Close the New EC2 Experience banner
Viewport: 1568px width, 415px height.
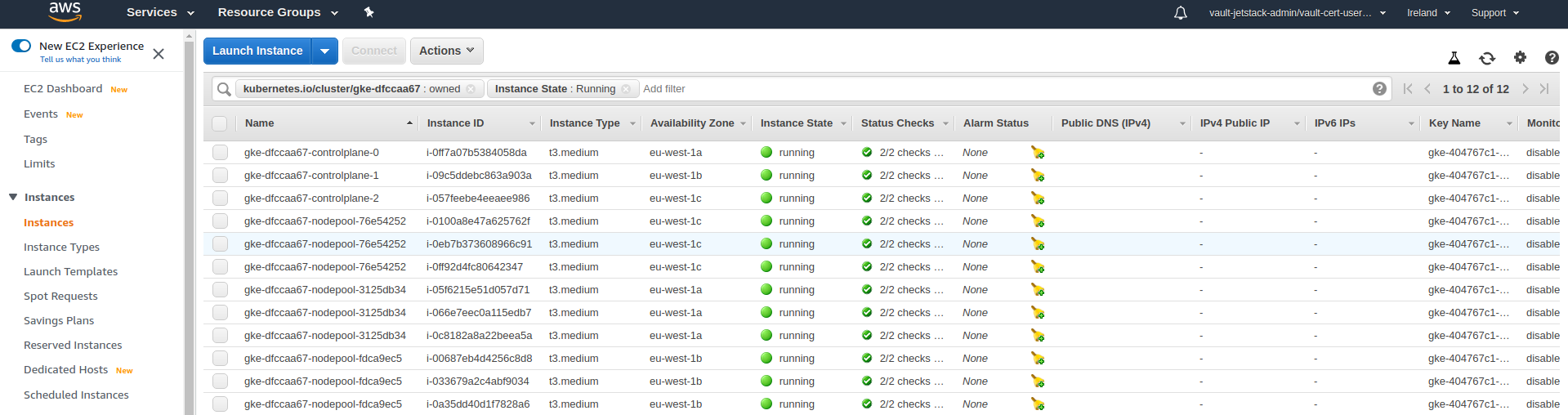(159, 54)
